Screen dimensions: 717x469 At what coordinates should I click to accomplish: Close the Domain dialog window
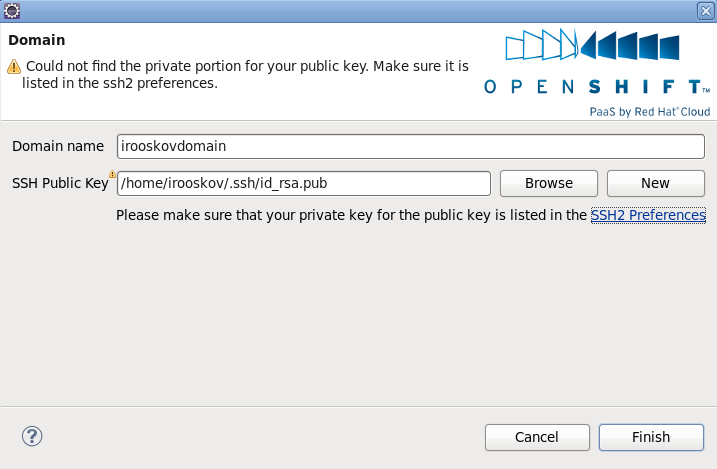(706, 11)
